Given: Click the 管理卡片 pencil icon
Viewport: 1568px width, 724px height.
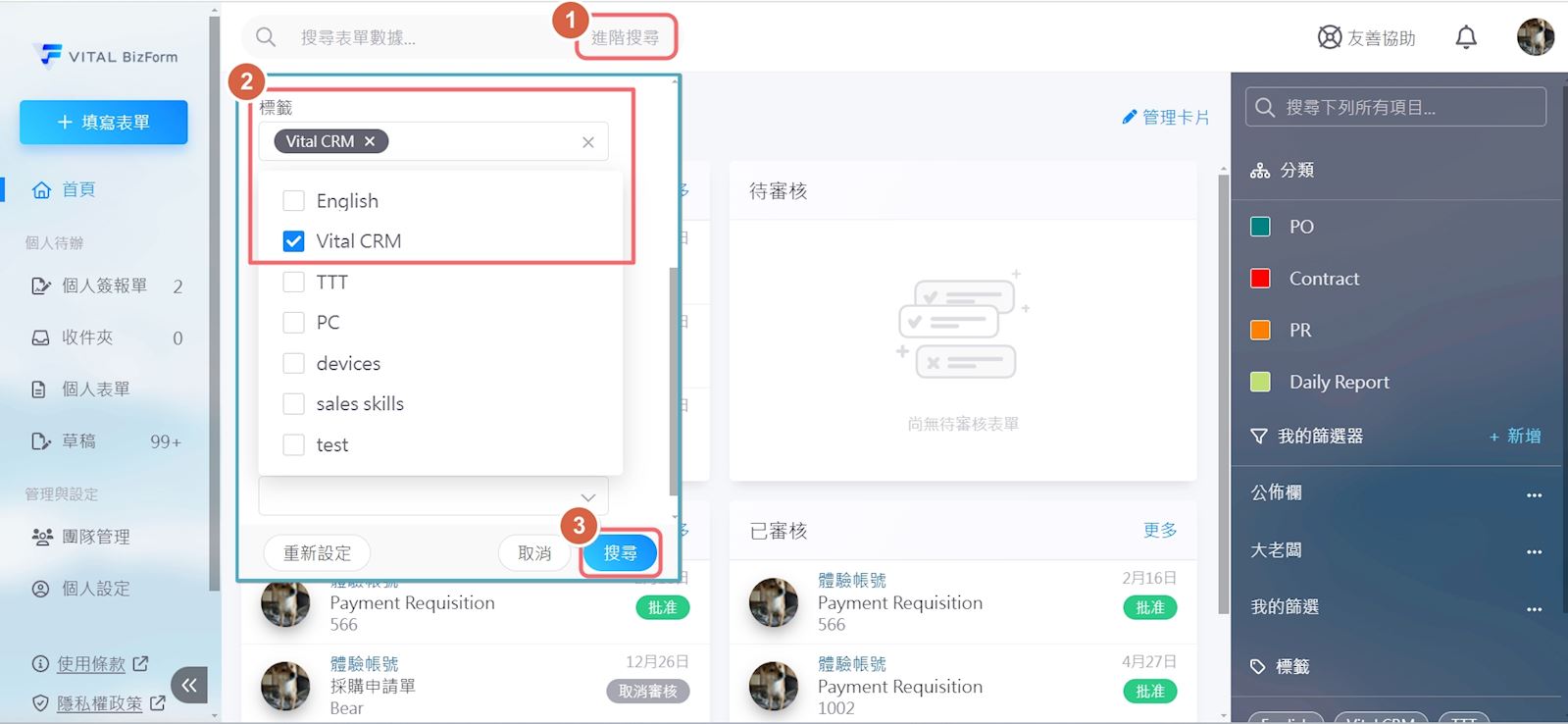Looking at the screenshot, I should coord(1129,118).
